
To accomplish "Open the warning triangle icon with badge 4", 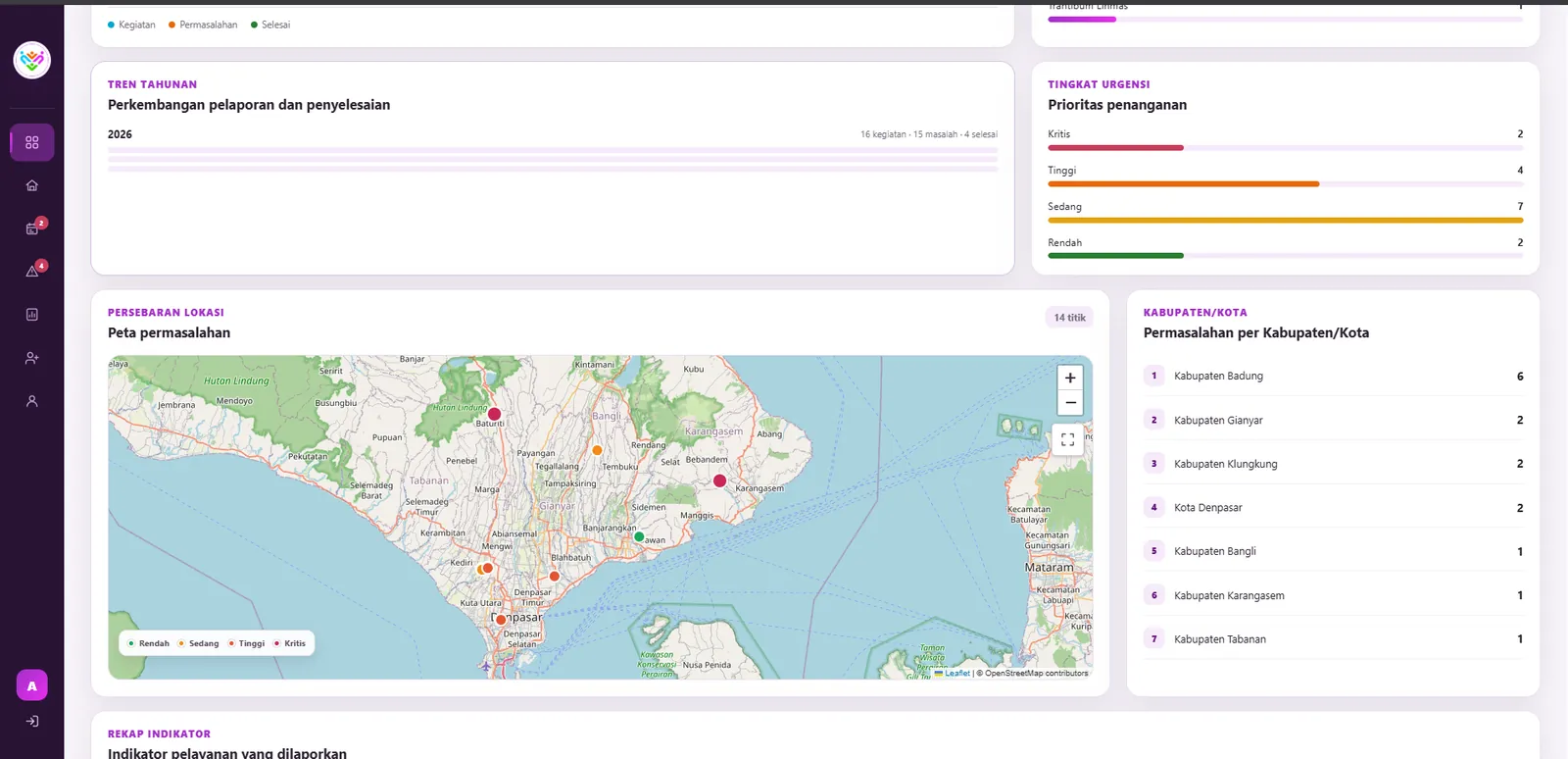I will pos(32,272).
